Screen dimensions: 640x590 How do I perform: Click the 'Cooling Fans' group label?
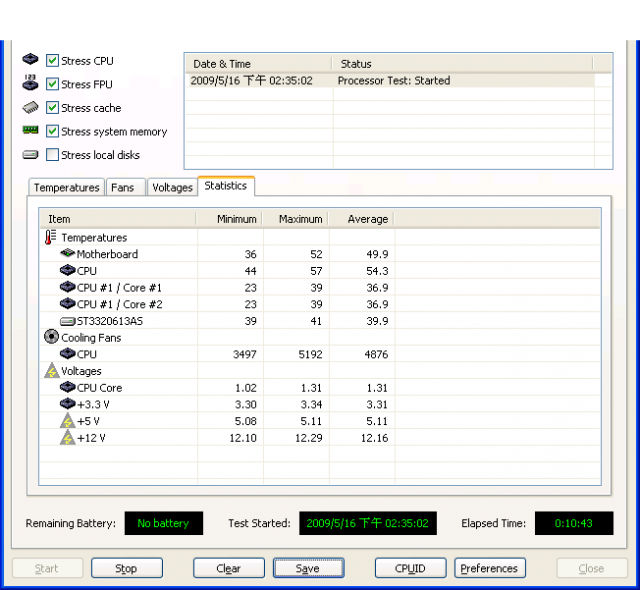[91, 337]
